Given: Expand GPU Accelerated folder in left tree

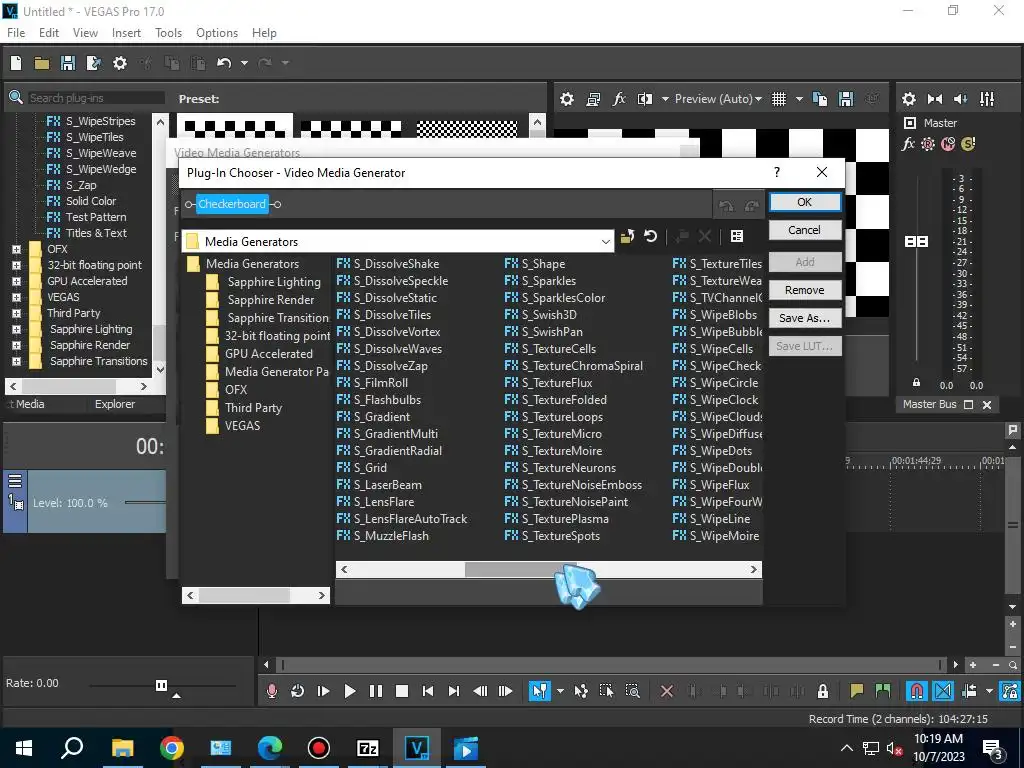Looking at the screenshot, I should click(x=16, y=281).
